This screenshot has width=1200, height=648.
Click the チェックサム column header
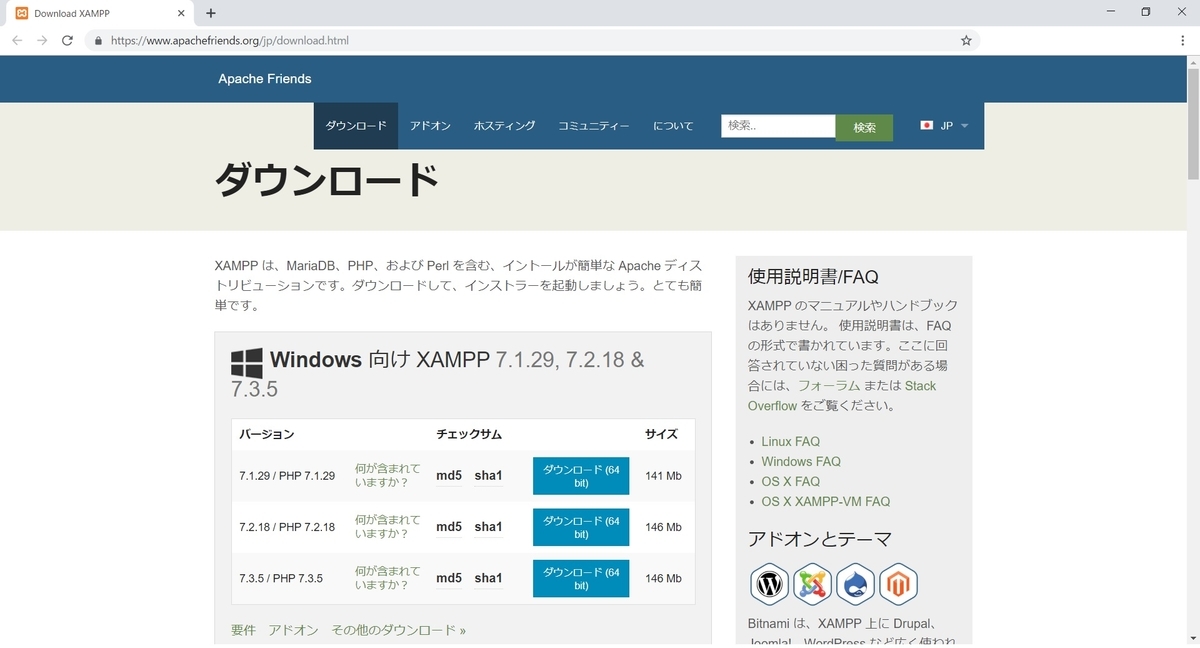coord(469,435)
